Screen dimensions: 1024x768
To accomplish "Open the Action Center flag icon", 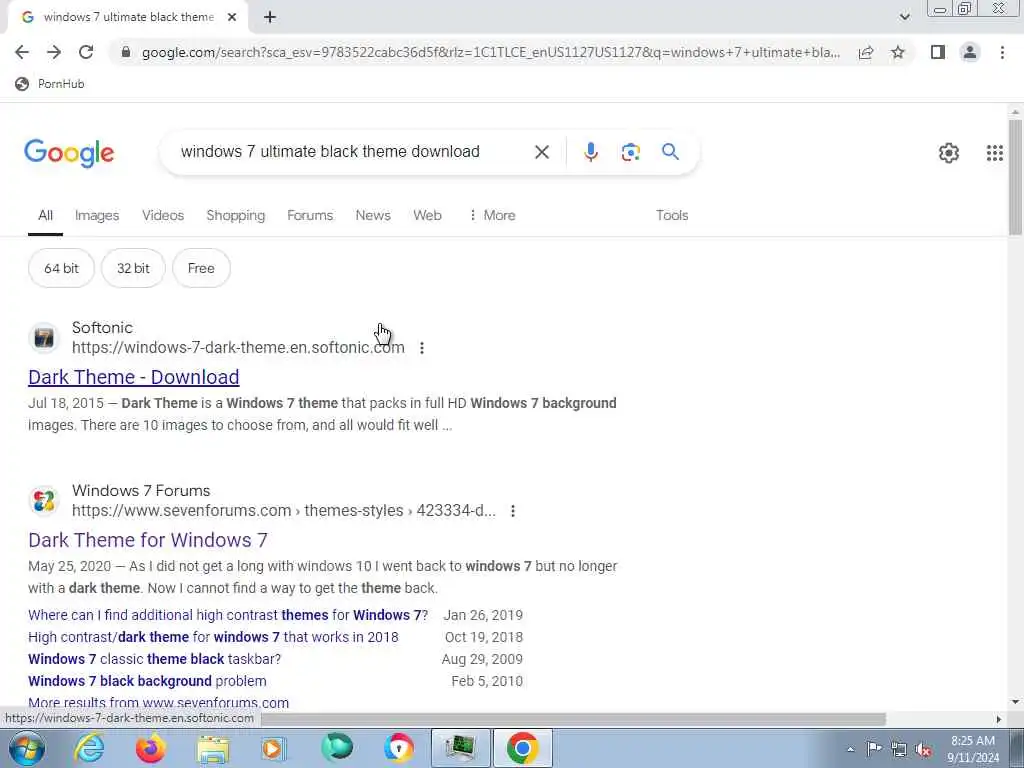I will (874, 750).
